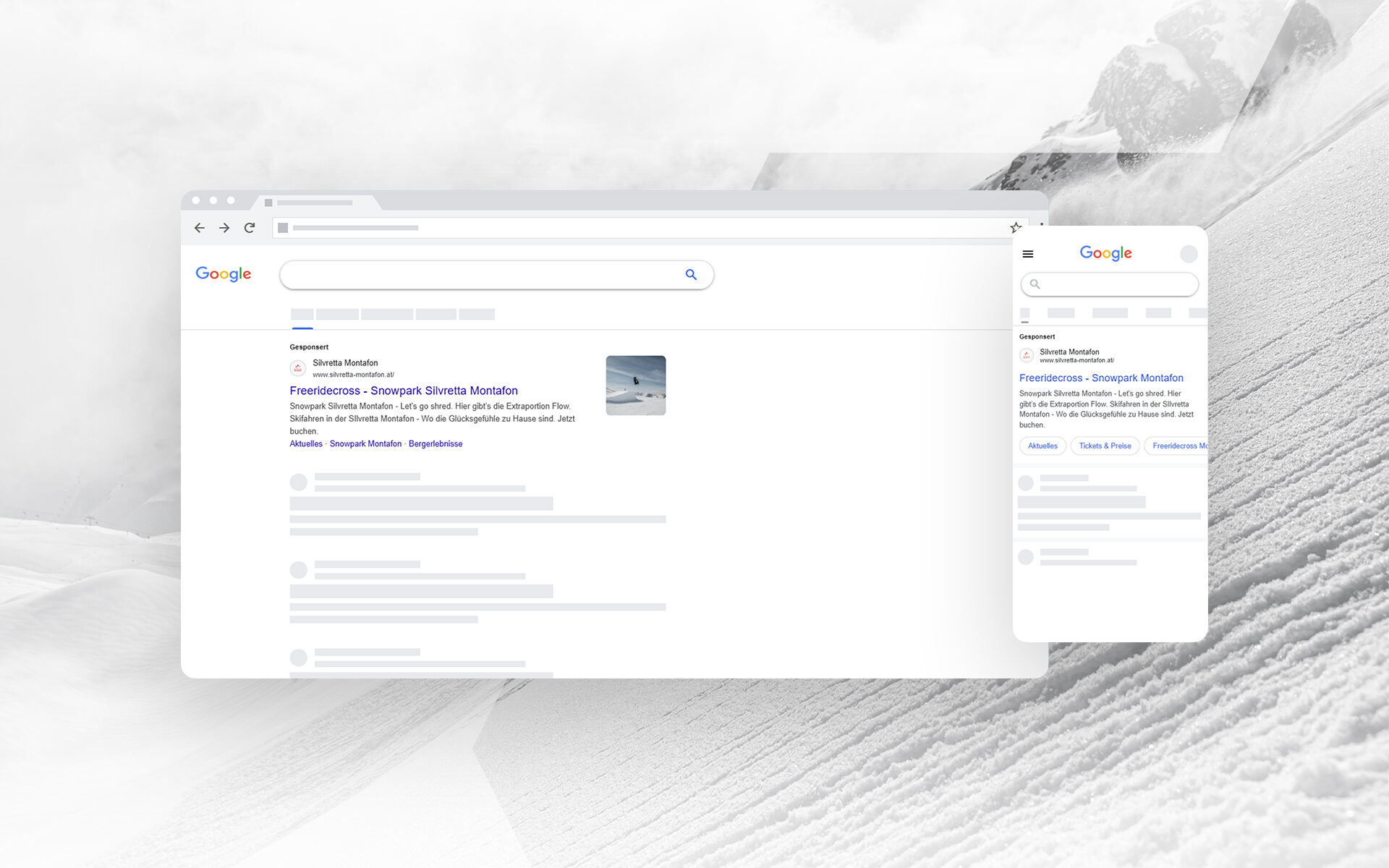Click the Google profile avatar circle on mobile
1389x868 pixels.
point(1189,254)
